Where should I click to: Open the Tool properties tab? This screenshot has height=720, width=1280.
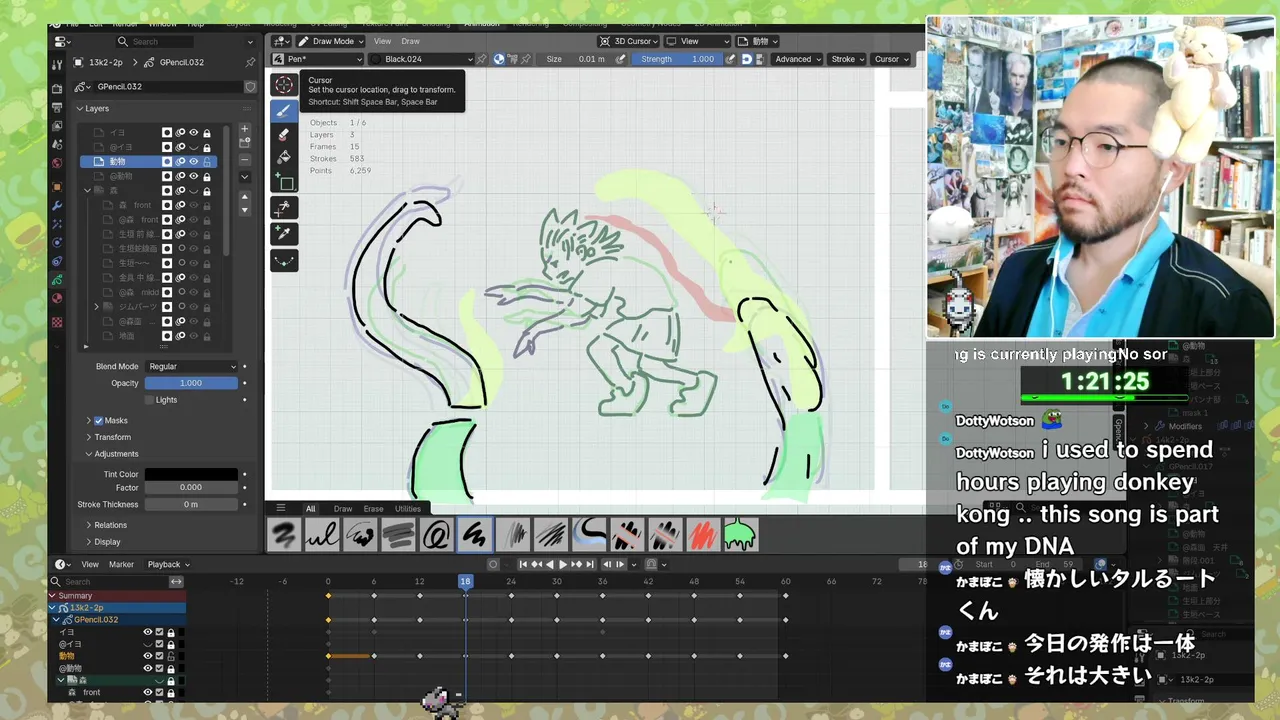(57, 64)
